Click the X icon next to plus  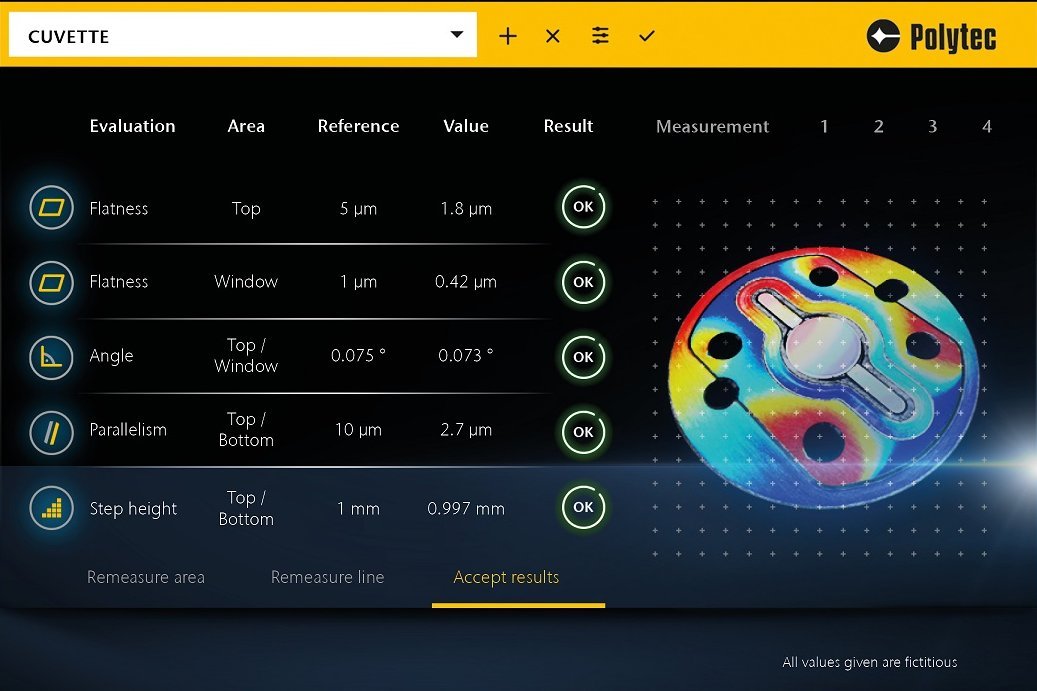click(x=553, y=36)
